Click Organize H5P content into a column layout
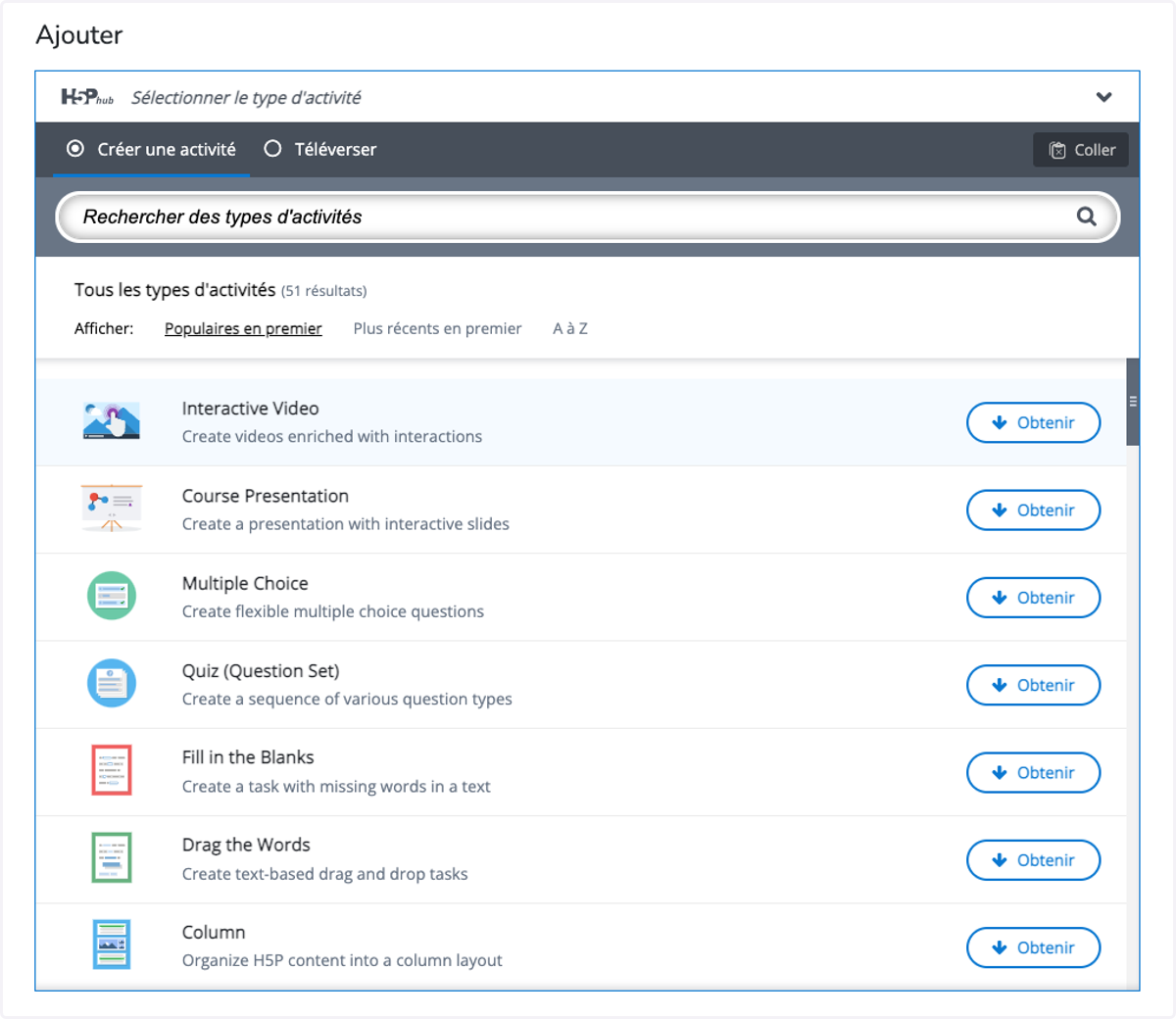The image size is (1176, 1019). click(342, 960)
